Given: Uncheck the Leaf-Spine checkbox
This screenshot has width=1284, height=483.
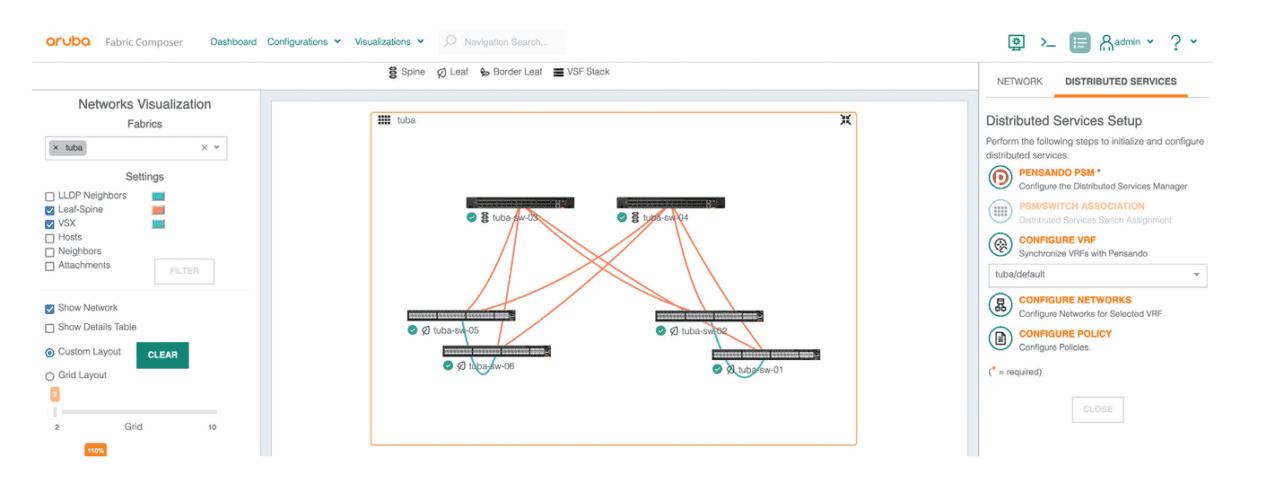Looking at the screenshot, I should [x=50, y=210].
